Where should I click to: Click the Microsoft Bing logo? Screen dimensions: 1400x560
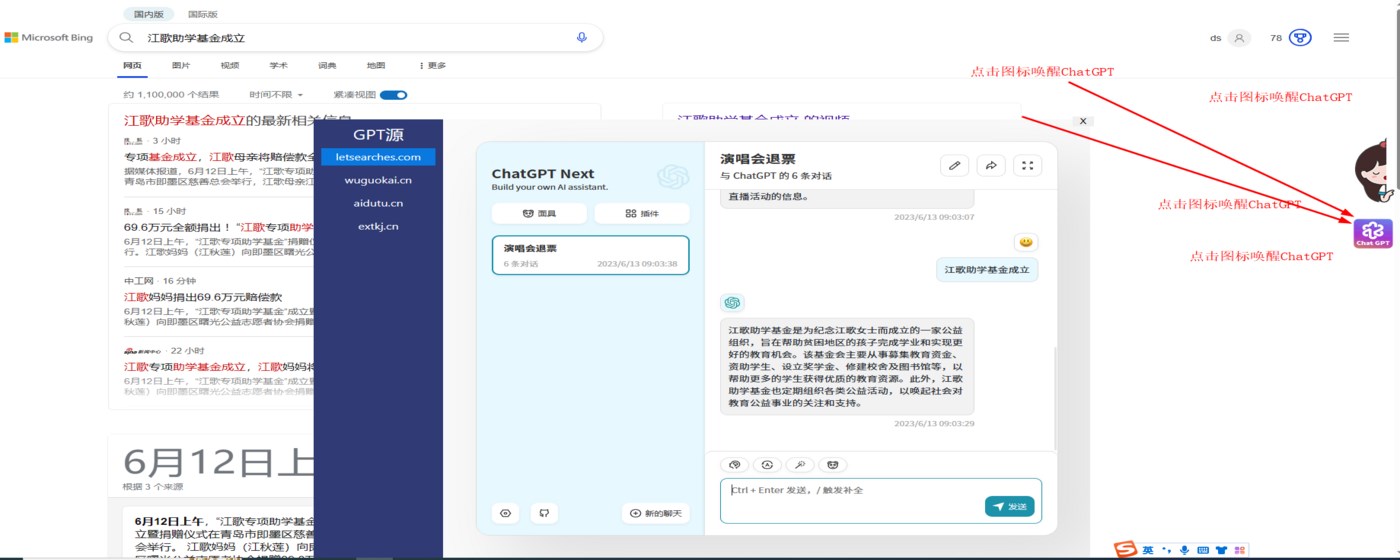[x=49, y=38]
